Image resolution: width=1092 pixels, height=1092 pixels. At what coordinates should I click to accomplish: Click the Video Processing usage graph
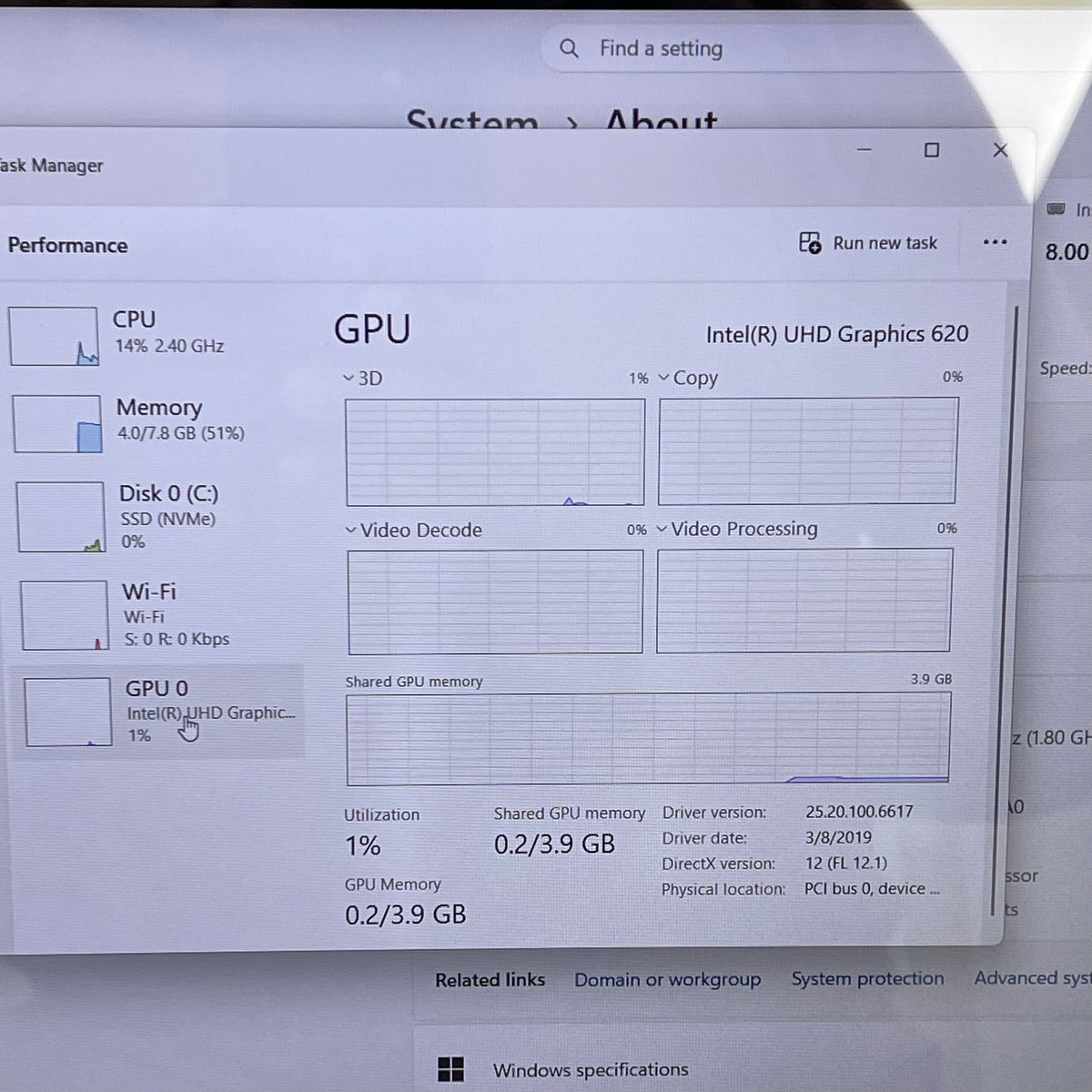[804, 601]
